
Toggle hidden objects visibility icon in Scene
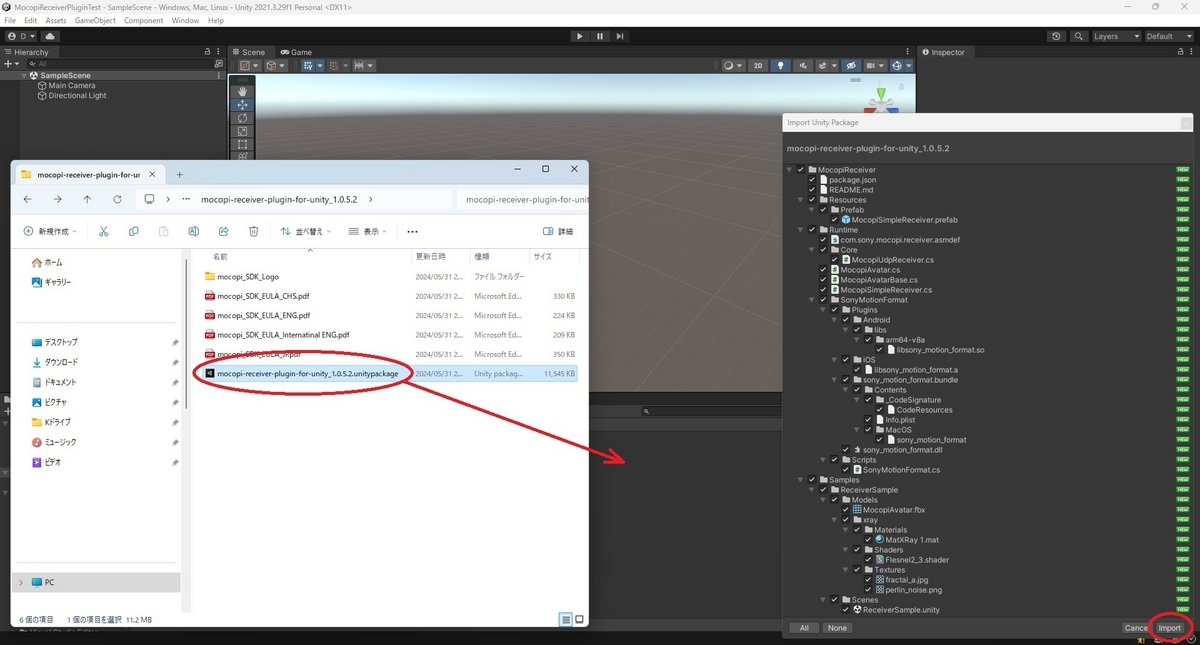(851, 66)
